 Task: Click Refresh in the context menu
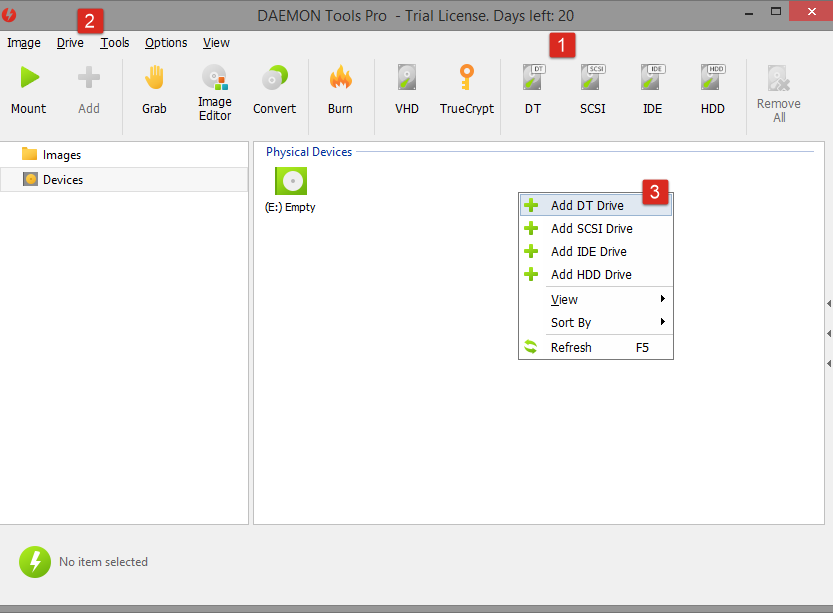pyautogui.click(x=596, y=347)
